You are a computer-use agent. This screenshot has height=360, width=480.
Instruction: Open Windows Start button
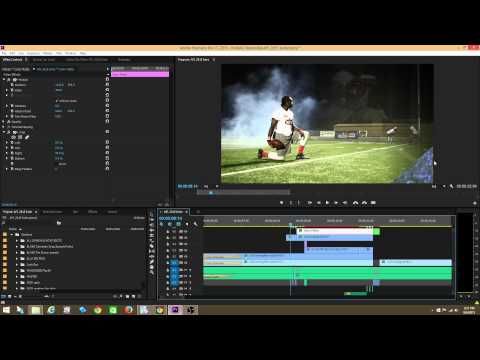pyautogui.click(x=6, y=310)
